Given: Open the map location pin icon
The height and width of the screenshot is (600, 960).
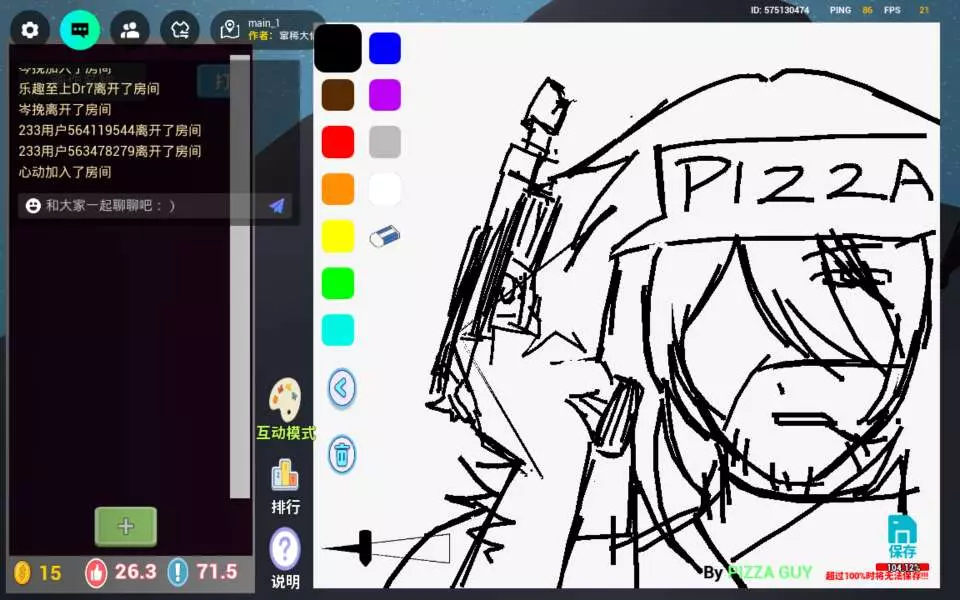Looking at the screenshot, I should [x=230, y=29].
